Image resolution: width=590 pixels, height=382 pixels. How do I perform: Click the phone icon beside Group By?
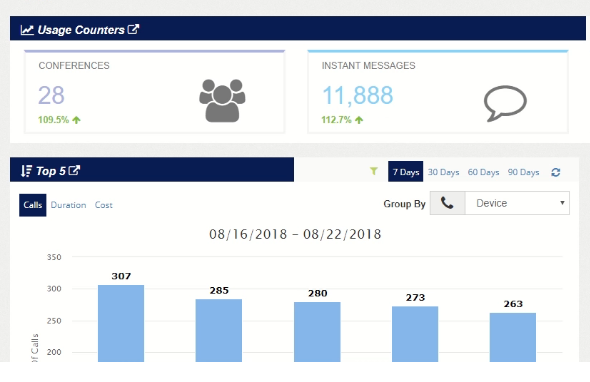pos(447,203)
